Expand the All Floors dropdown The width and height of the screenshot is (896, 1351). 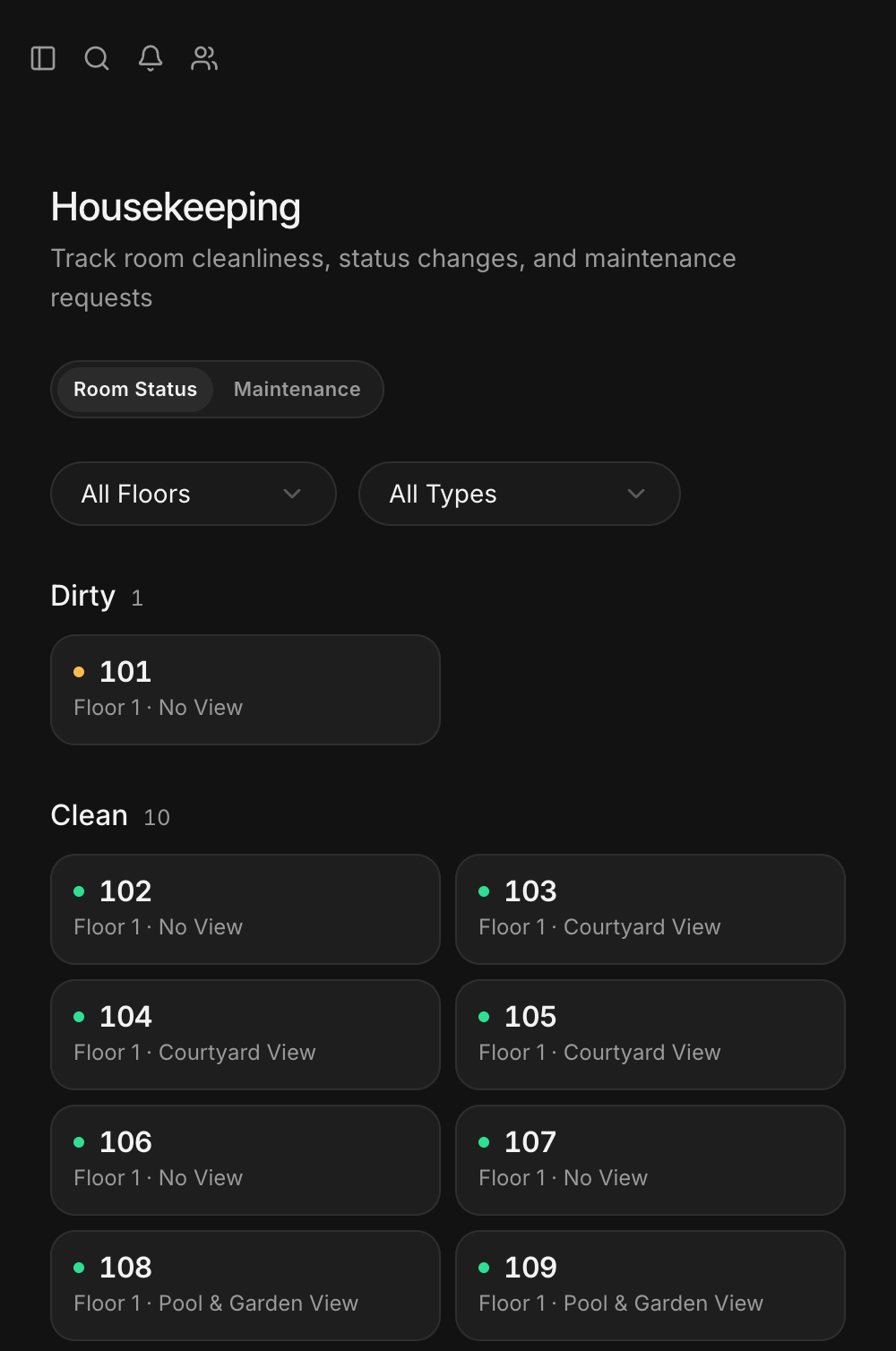(194, 494)
